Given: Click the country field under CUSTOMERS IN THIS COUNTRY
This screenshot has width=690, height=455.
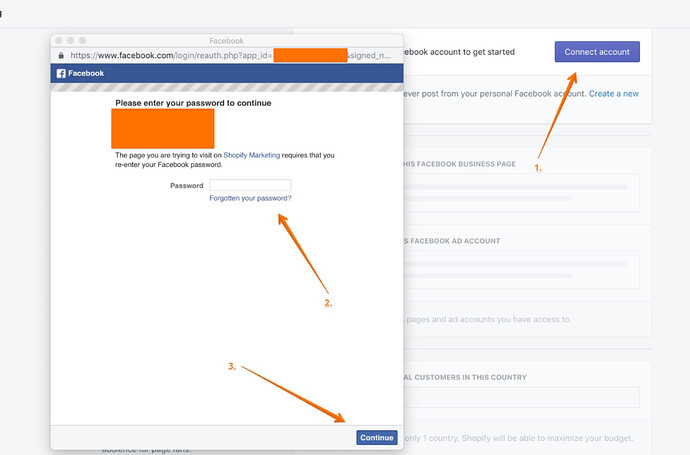Looking at the screenshot, I should (521, 397).
